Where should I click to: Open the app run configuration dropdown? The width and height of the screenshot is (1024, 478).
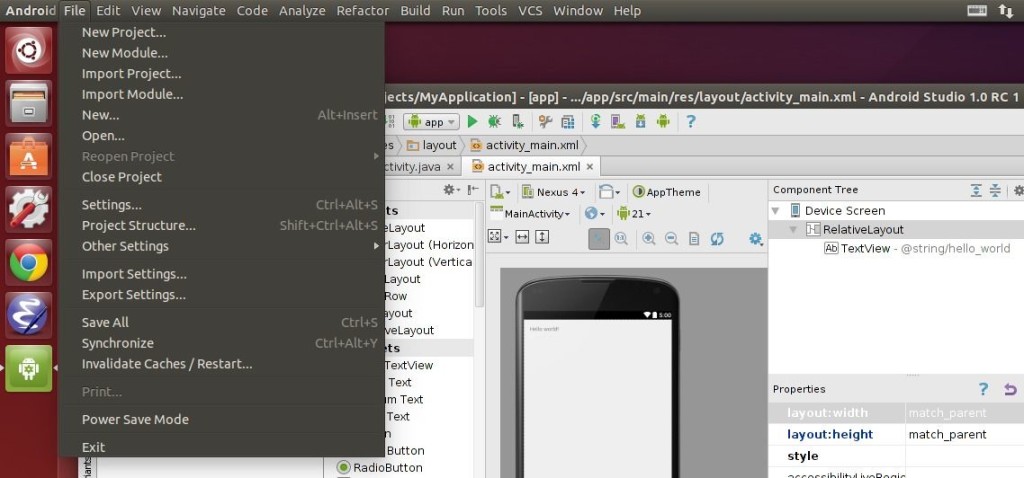pyautogui.click(x=431, y=122)
